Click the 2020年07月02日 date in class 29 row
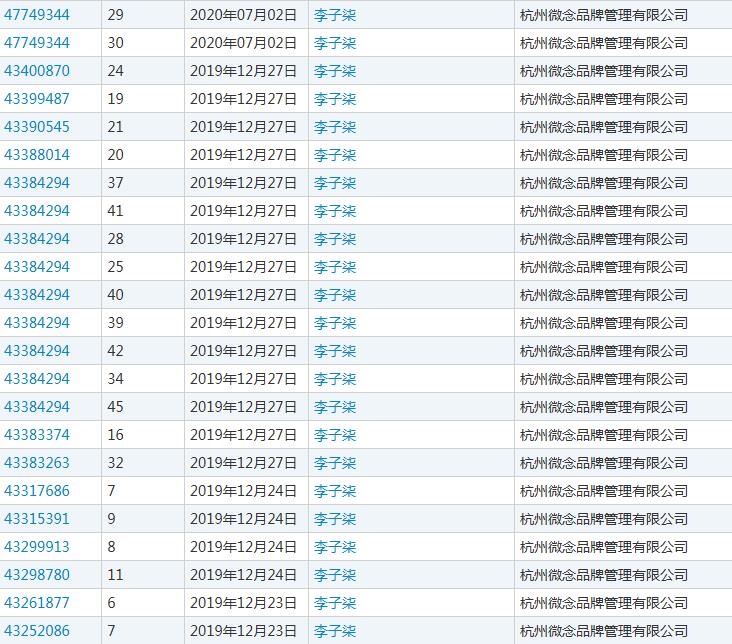Screen dimensions: 732x644 pyautogui.click(x=243, y=15)
